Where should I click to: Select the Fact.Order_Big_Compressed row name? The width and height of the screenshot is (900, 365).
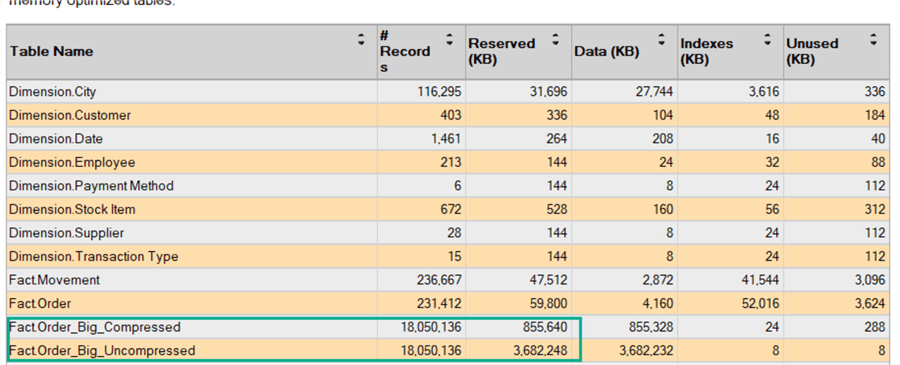tap(95, 327)
